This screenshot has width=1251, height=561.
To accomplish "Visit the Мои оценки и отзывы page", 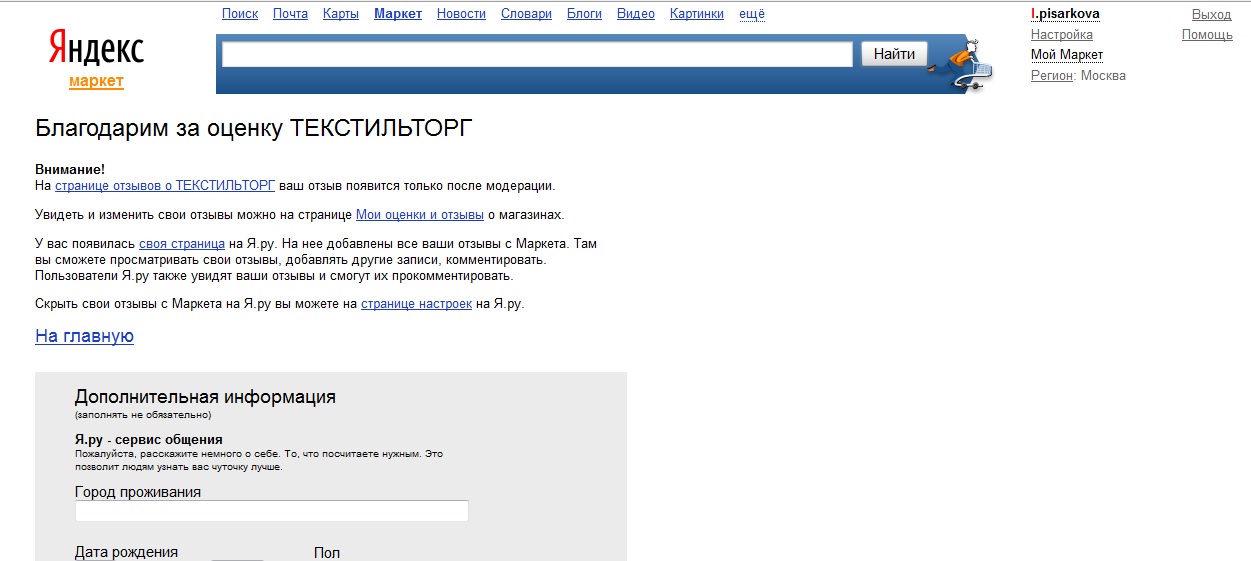I will [x=420, y=215].
